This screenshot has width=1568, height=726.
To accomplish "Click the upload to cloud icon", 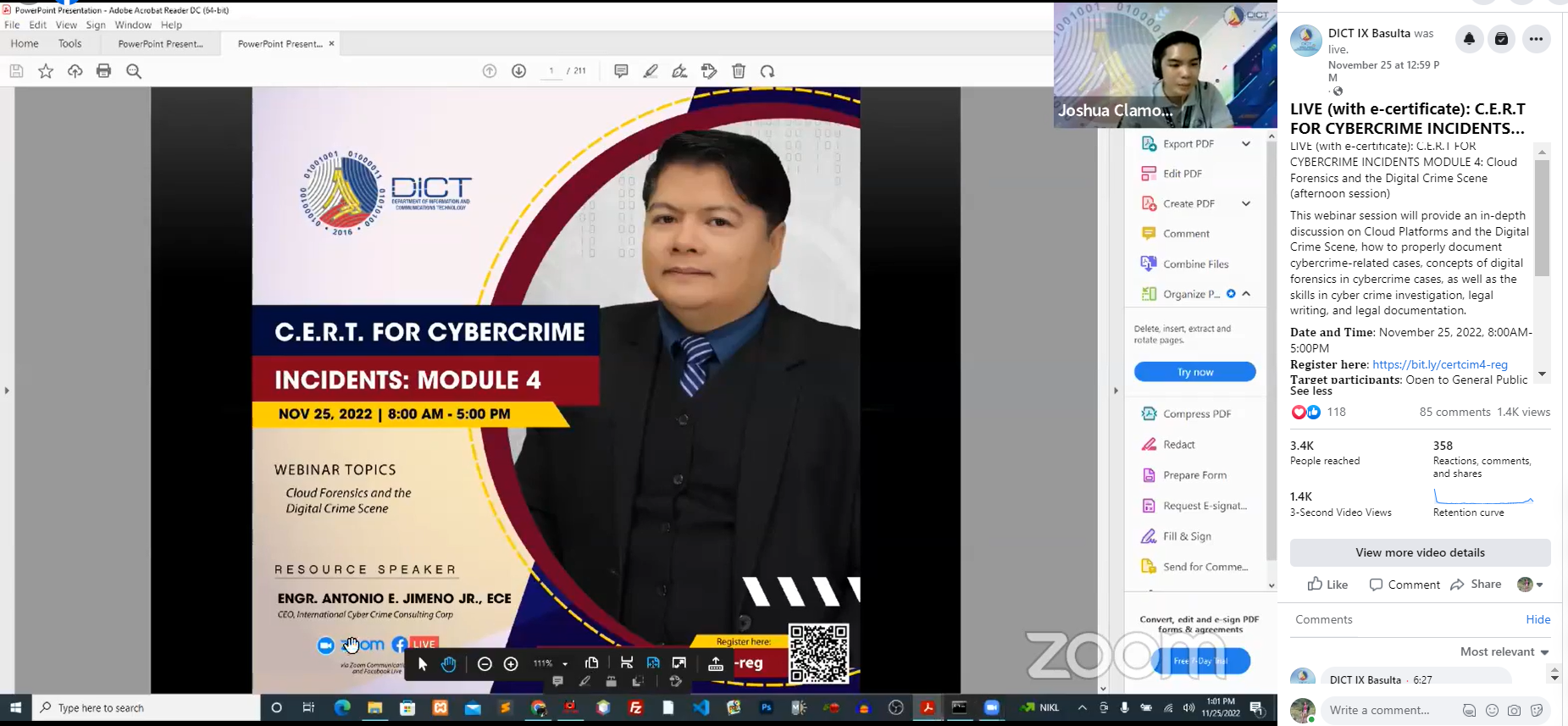I will [x=75, y=71].
